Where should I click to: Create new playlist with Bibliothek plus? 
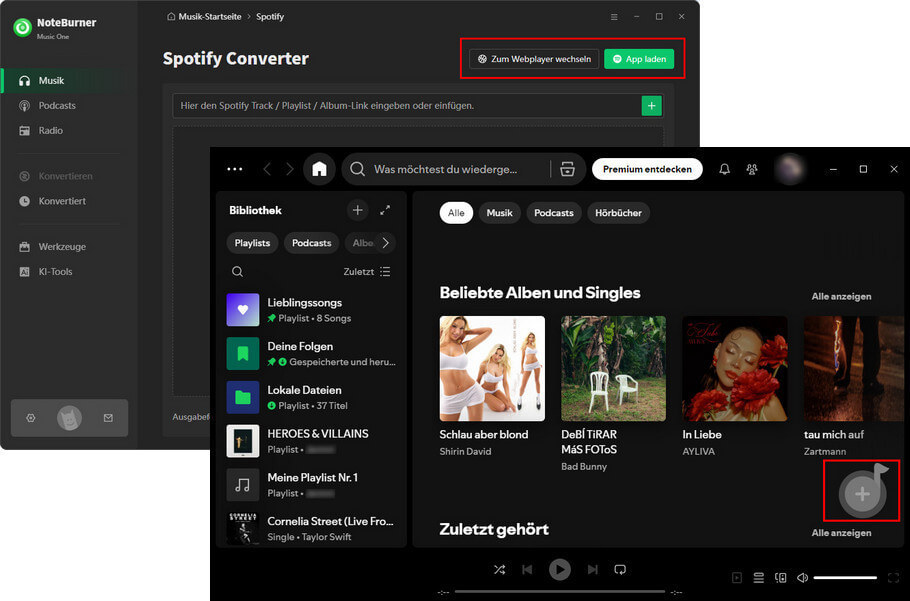pos(358,210)
